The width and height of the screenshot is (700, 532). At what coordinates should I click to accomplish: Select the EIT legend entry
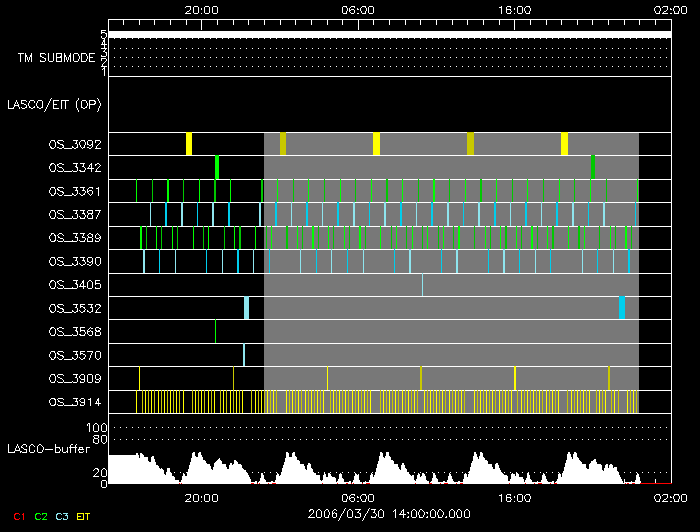tap(84, 517)
